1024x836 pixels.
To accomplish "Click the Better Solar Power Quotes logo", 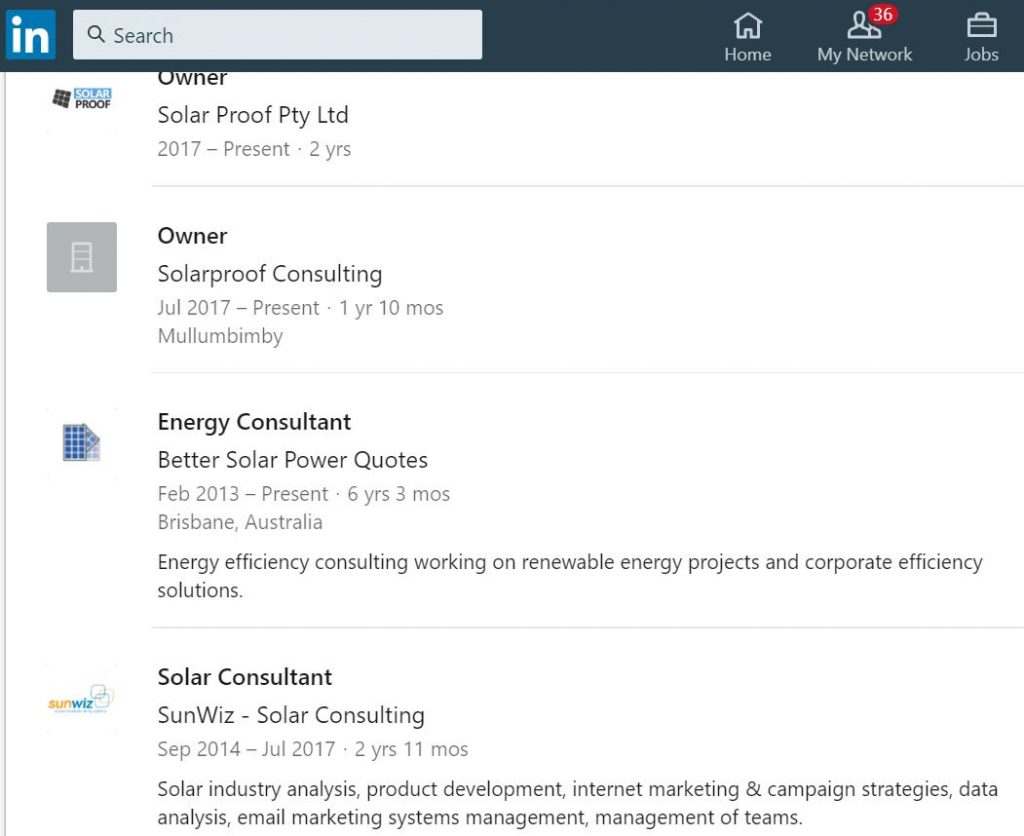I will pyautogui.click(x=82, y=442).
